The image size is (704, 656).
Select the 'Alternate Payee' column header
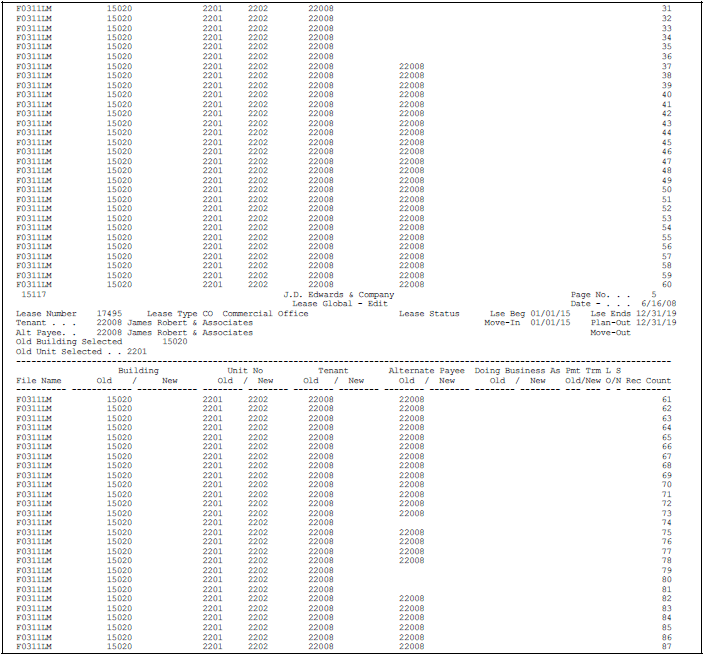click(x=427, y=370)
